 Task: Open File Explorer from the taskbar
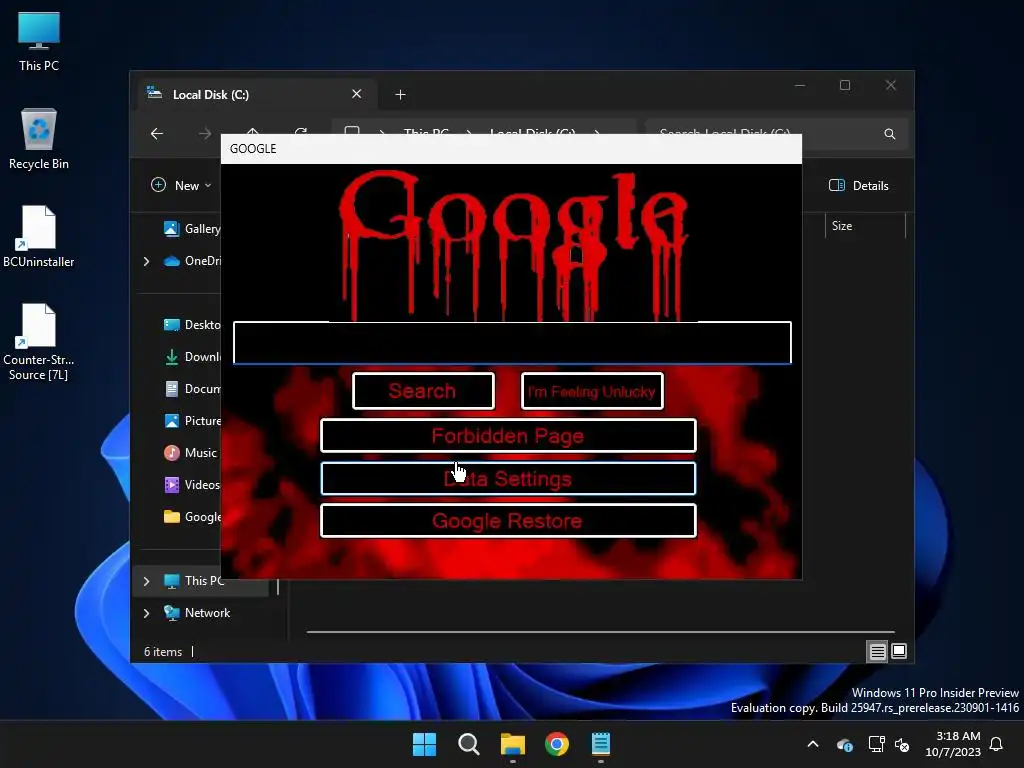click(513, 744)
